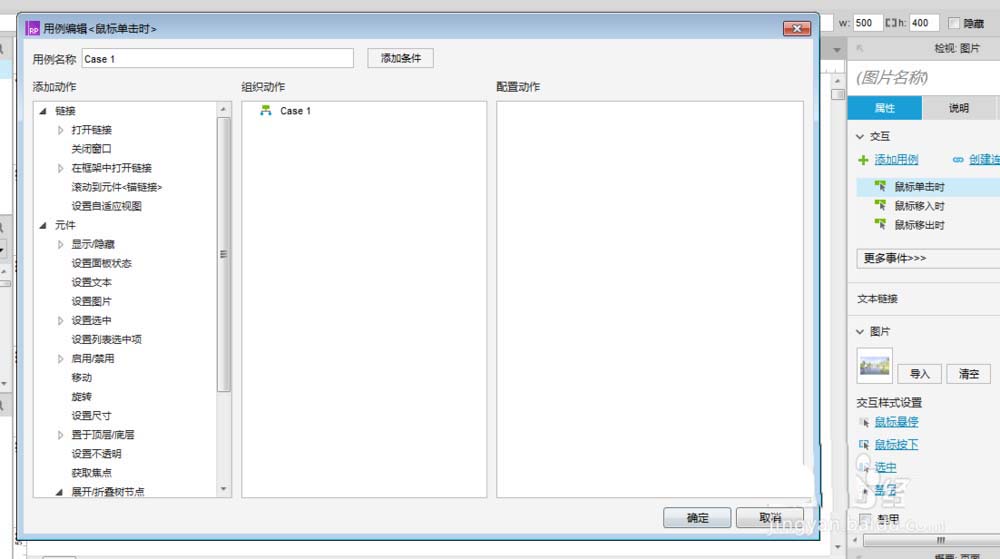Click the image preview thumbnail
This screenshot has height=559, width=1000.
[874, 365]
